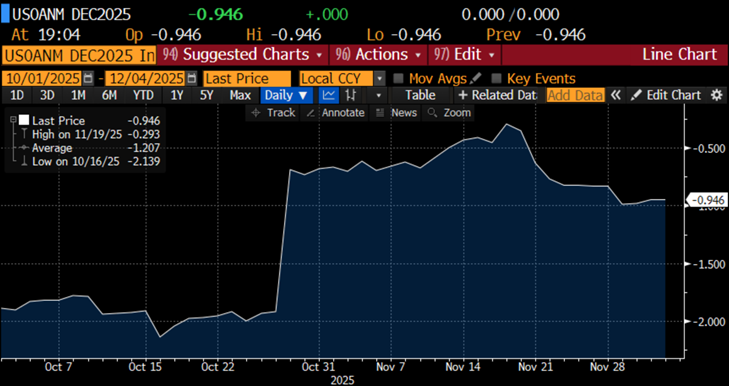Open chart type options dropdown arrow
Screen dimensions: 729x386
(378, 95)
